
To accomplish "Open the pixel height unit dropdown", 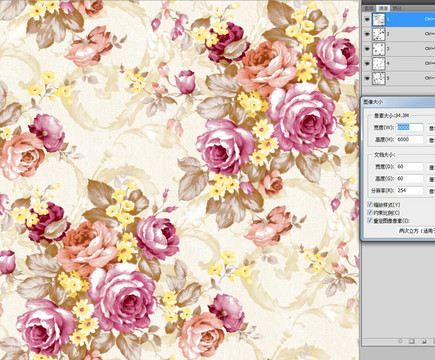I will [431, 140].
